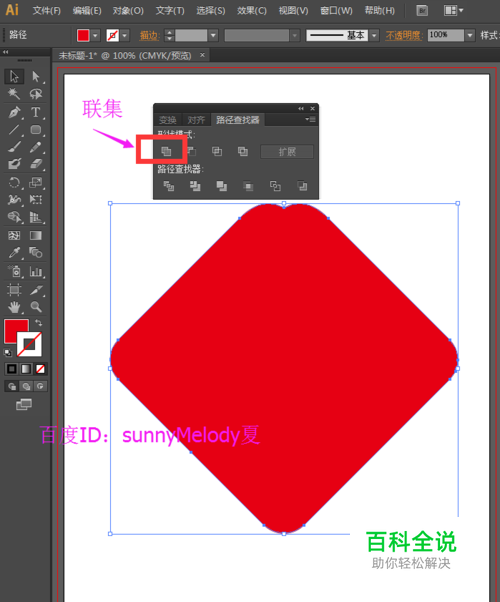Select the Blob Brush tool

coord(14,164)
